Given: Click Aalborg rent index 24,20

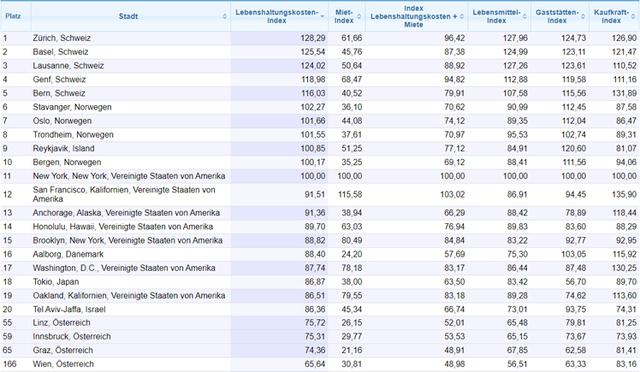Looking at the screenshot, I should click(352, 254).
